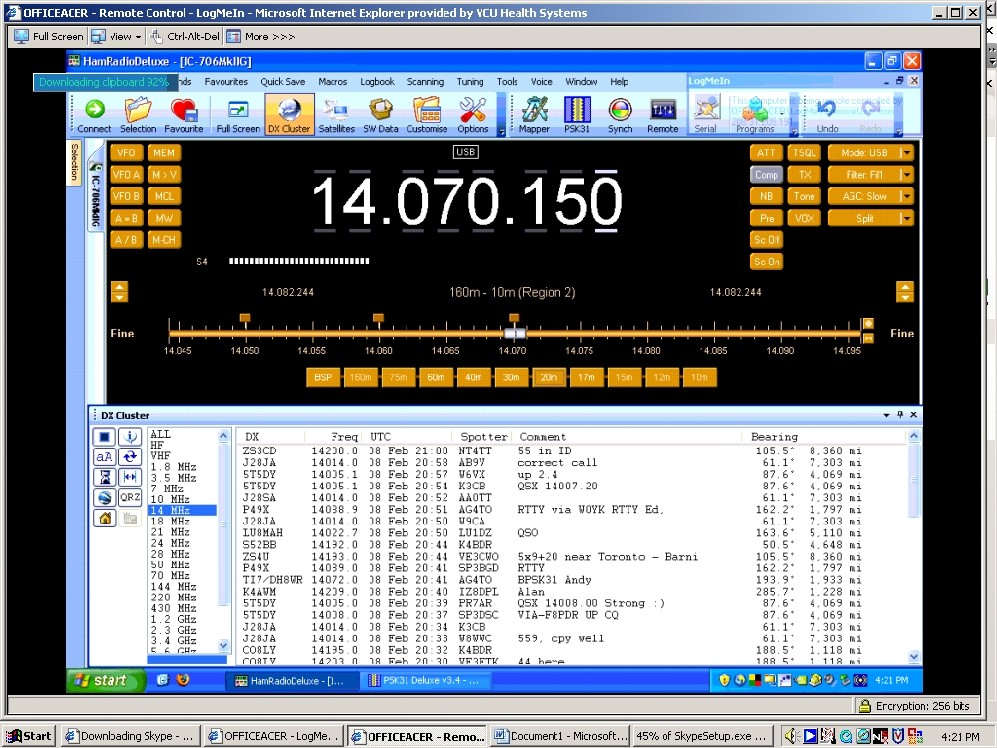Toggle the Pre preamp button

[766, 218]
